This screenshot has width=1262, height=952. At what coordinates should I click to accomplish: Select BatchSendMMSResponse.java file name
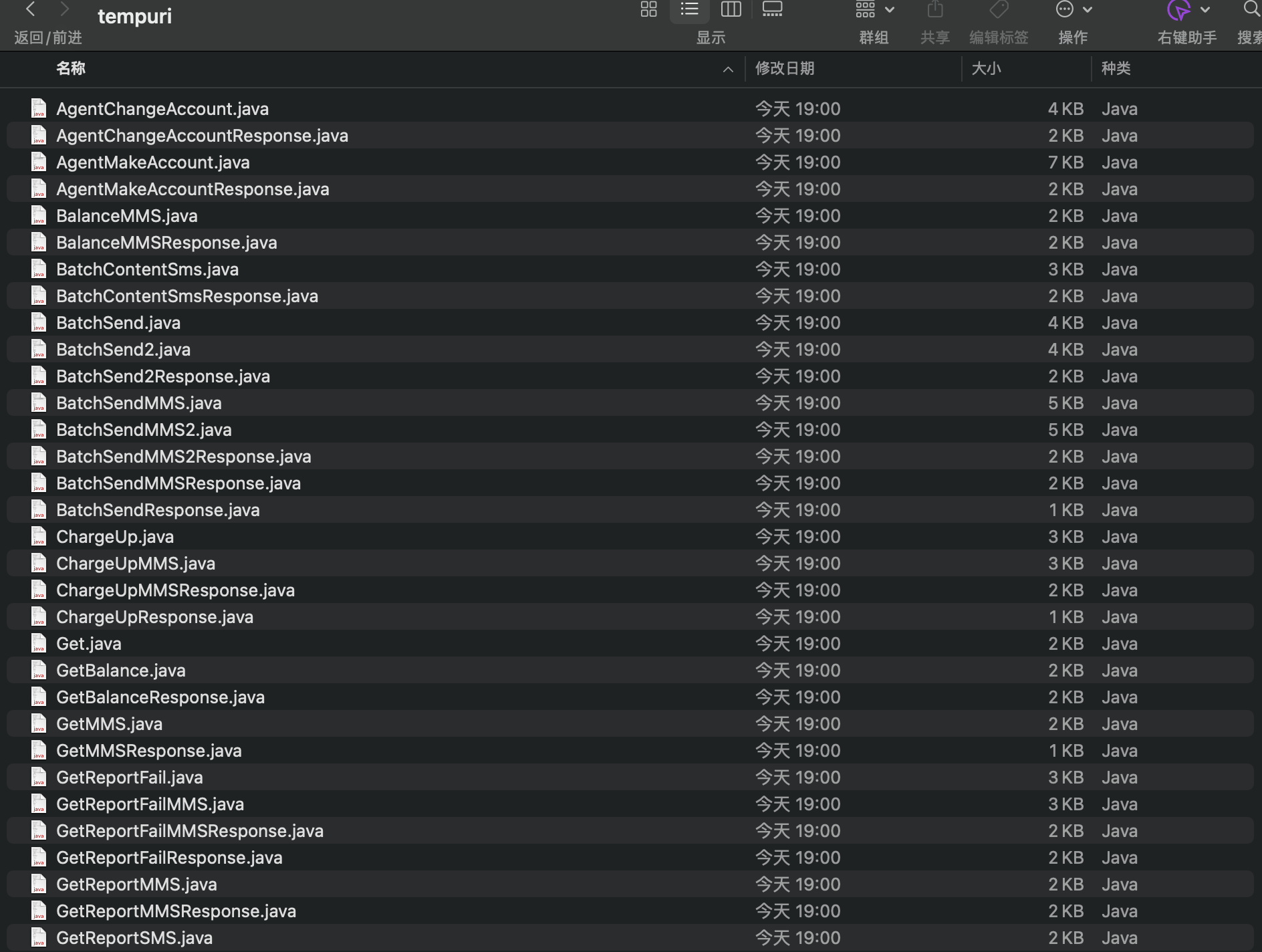[x=178, y=483]
